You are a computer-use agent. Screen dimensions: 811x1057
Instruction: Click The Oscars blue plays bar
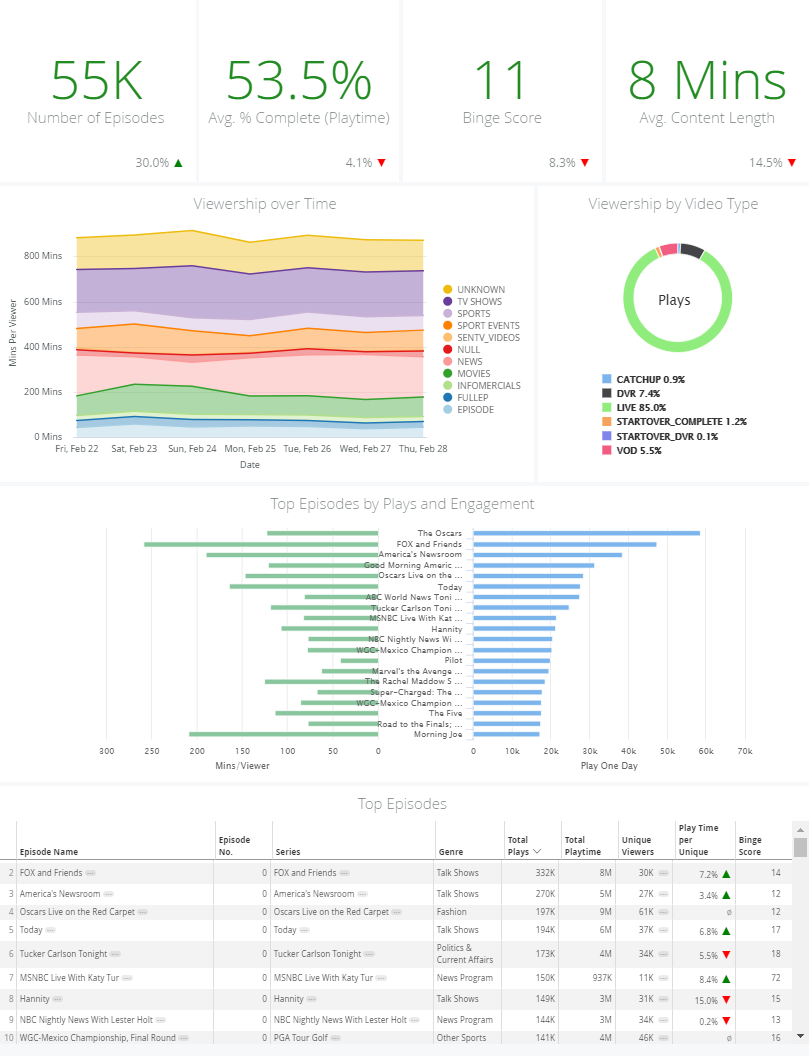pos(587,533)
